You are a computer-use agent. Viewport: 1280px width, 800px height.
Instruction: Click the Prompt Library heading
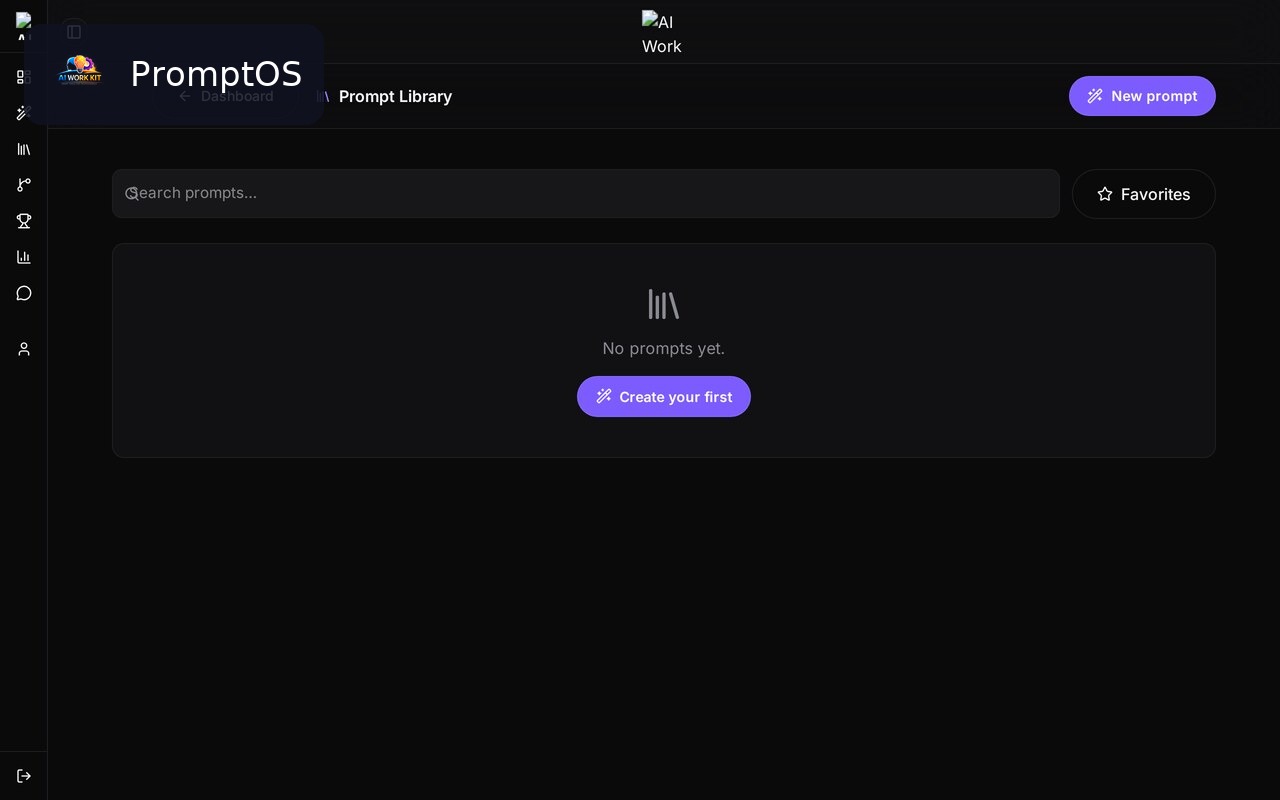tap(395, 96)
